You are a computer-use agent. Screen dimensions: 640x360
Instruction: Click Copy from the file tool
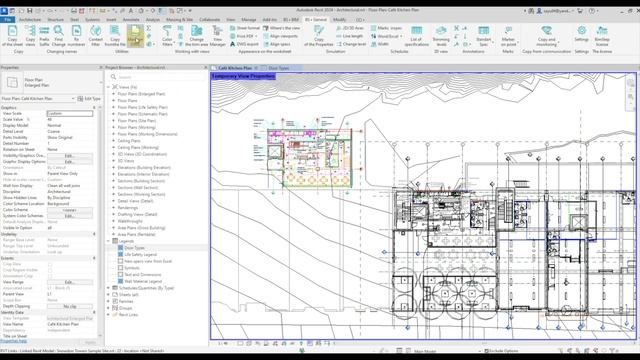(x=115, y=36)
